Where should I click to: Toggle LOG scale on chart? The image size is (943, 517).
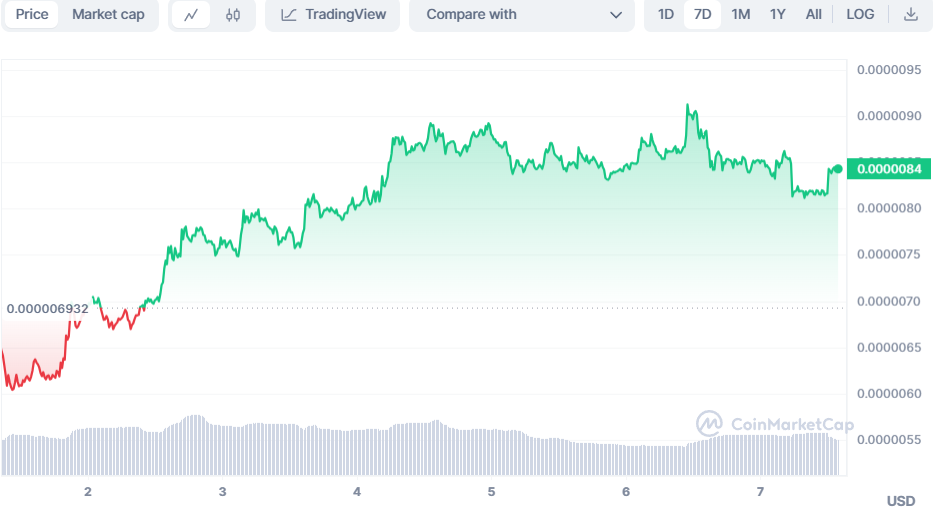point(860,15)
